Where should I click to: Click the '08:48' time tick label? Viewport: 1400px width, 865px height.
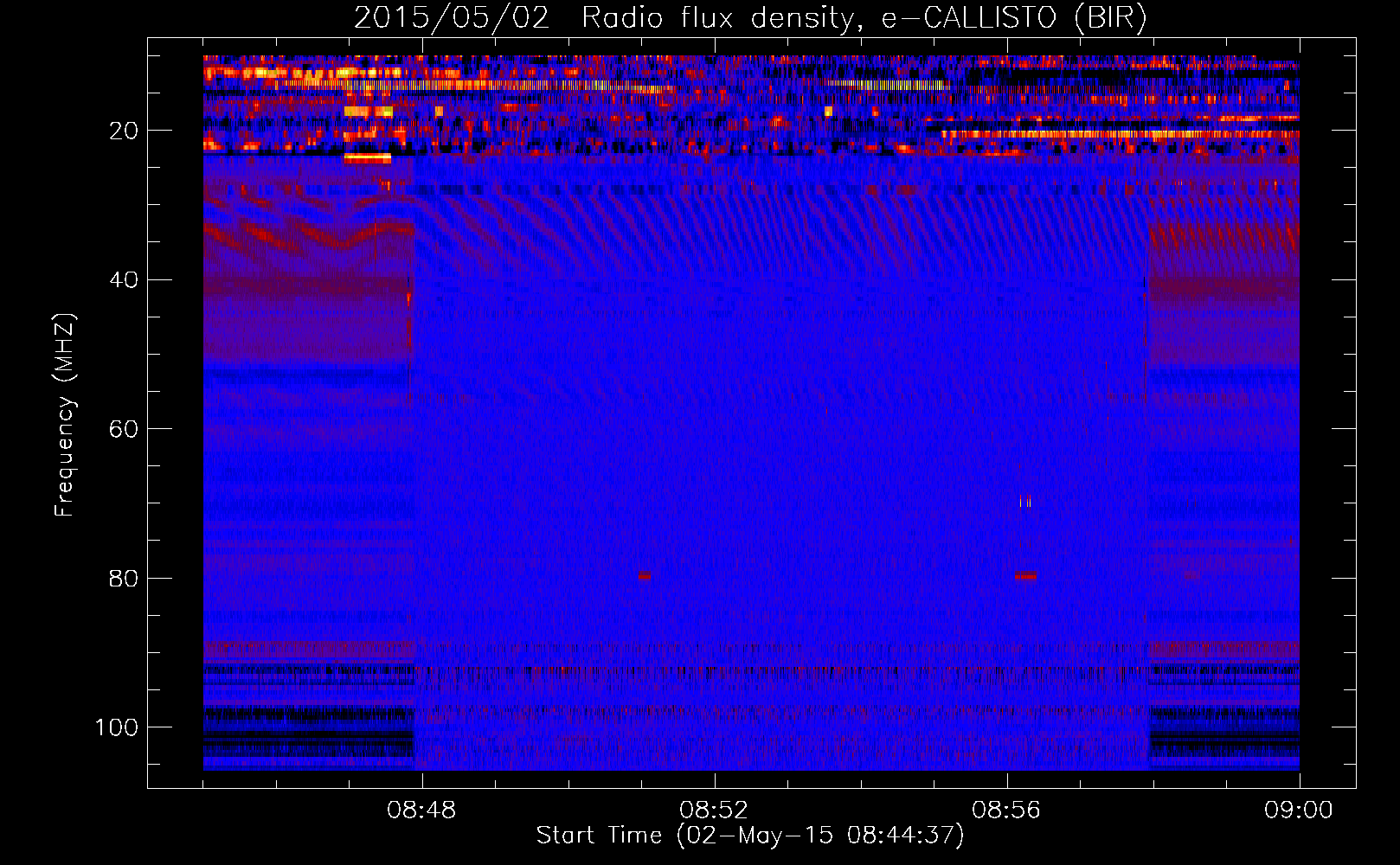(421, 811)
